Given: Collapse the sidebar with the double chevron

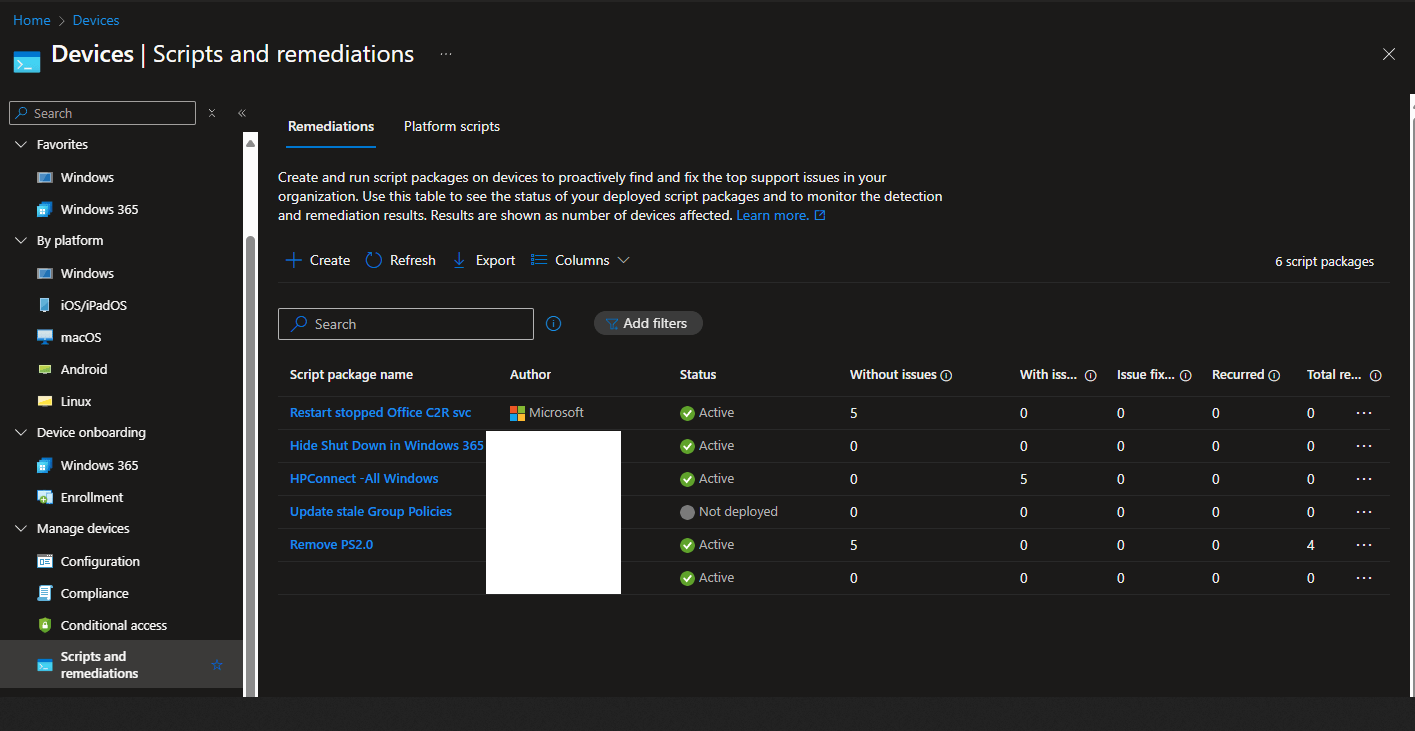Looking at the screenshot, I should (242, 113).
